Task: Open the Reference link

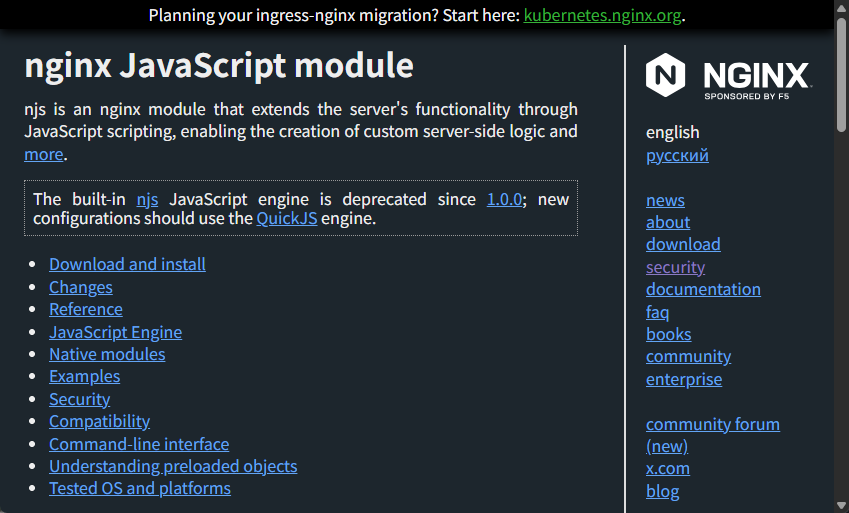Action: tap(86, 309)
